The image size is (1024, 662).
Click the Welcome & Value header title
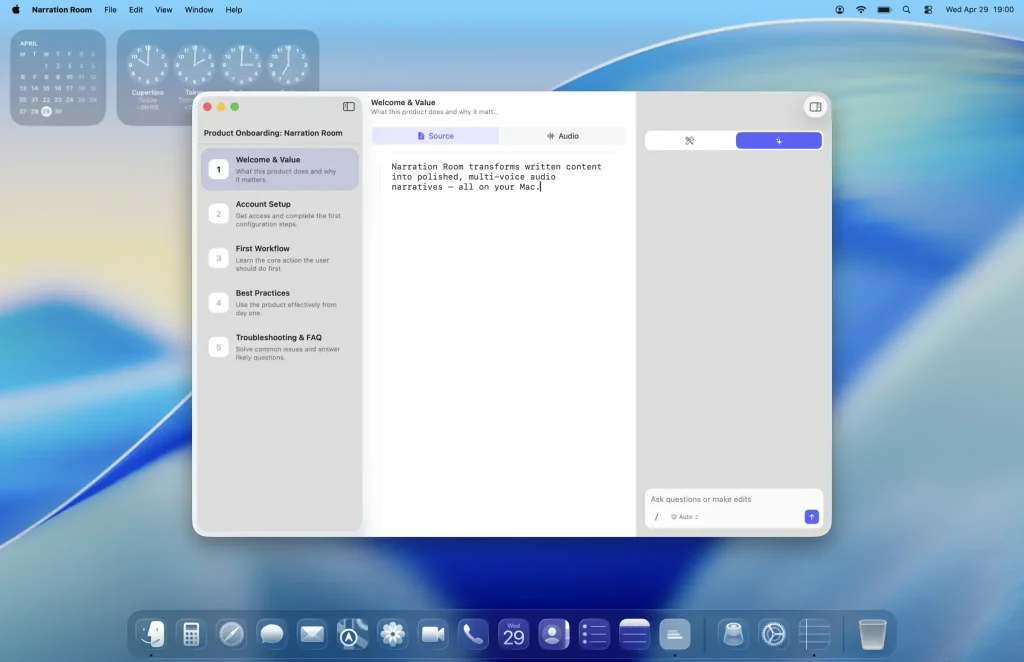[x=403, y=102]
